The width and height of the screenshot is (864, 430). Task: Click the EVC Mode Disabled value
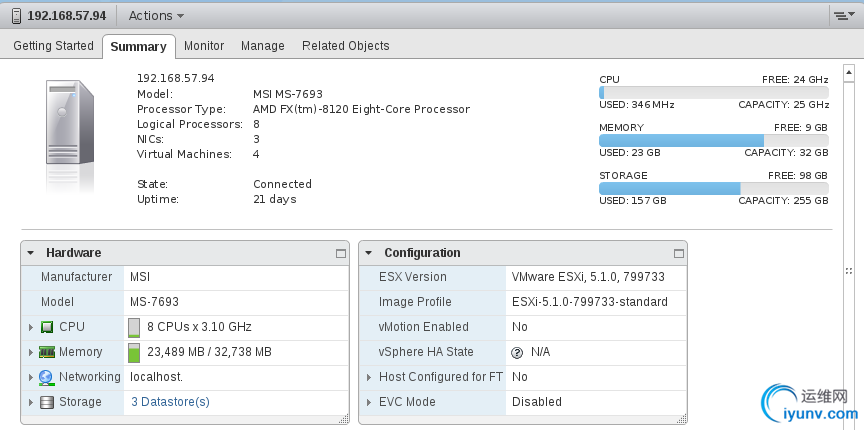537,402
